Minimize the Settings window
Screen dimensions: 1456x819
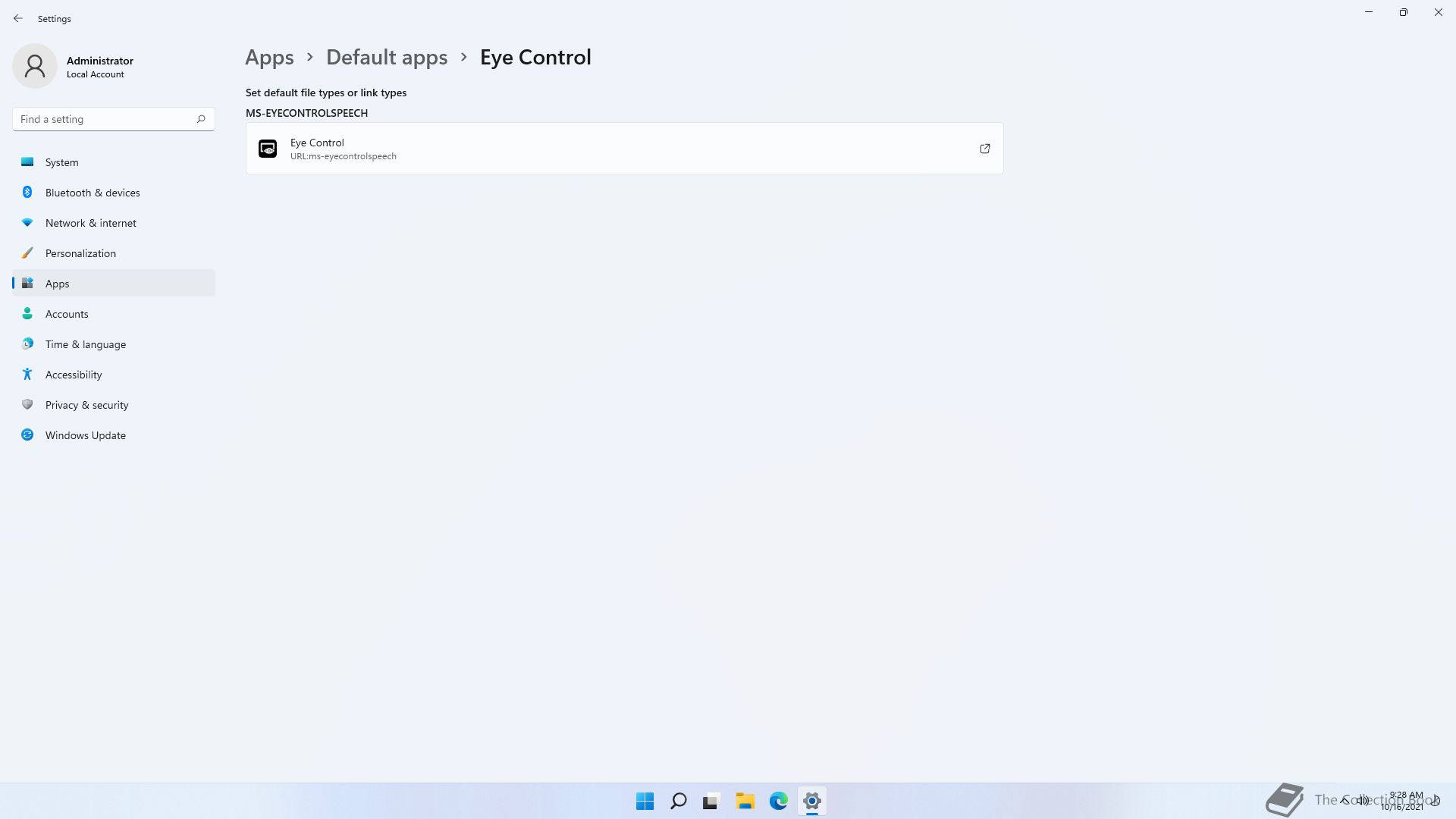tap(1369, 12)
